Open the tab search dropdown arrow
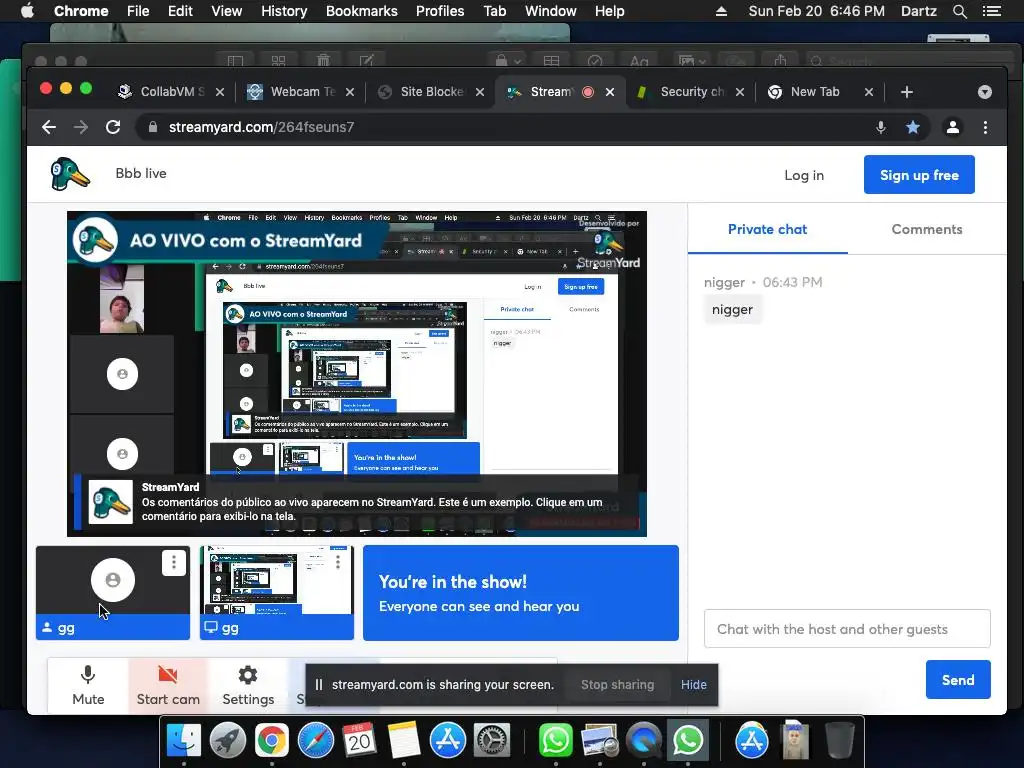The image size is (1024, 768). 985,92
